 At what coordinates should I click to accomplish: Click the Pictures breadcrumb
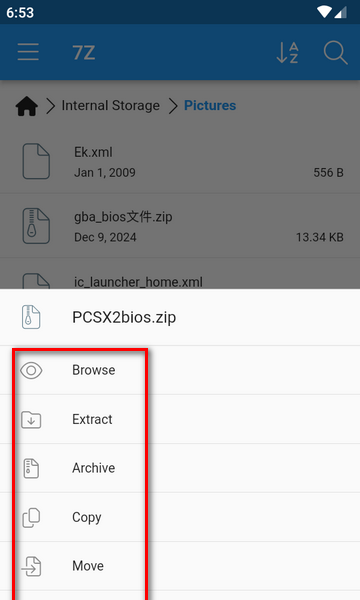pos(210,106)
